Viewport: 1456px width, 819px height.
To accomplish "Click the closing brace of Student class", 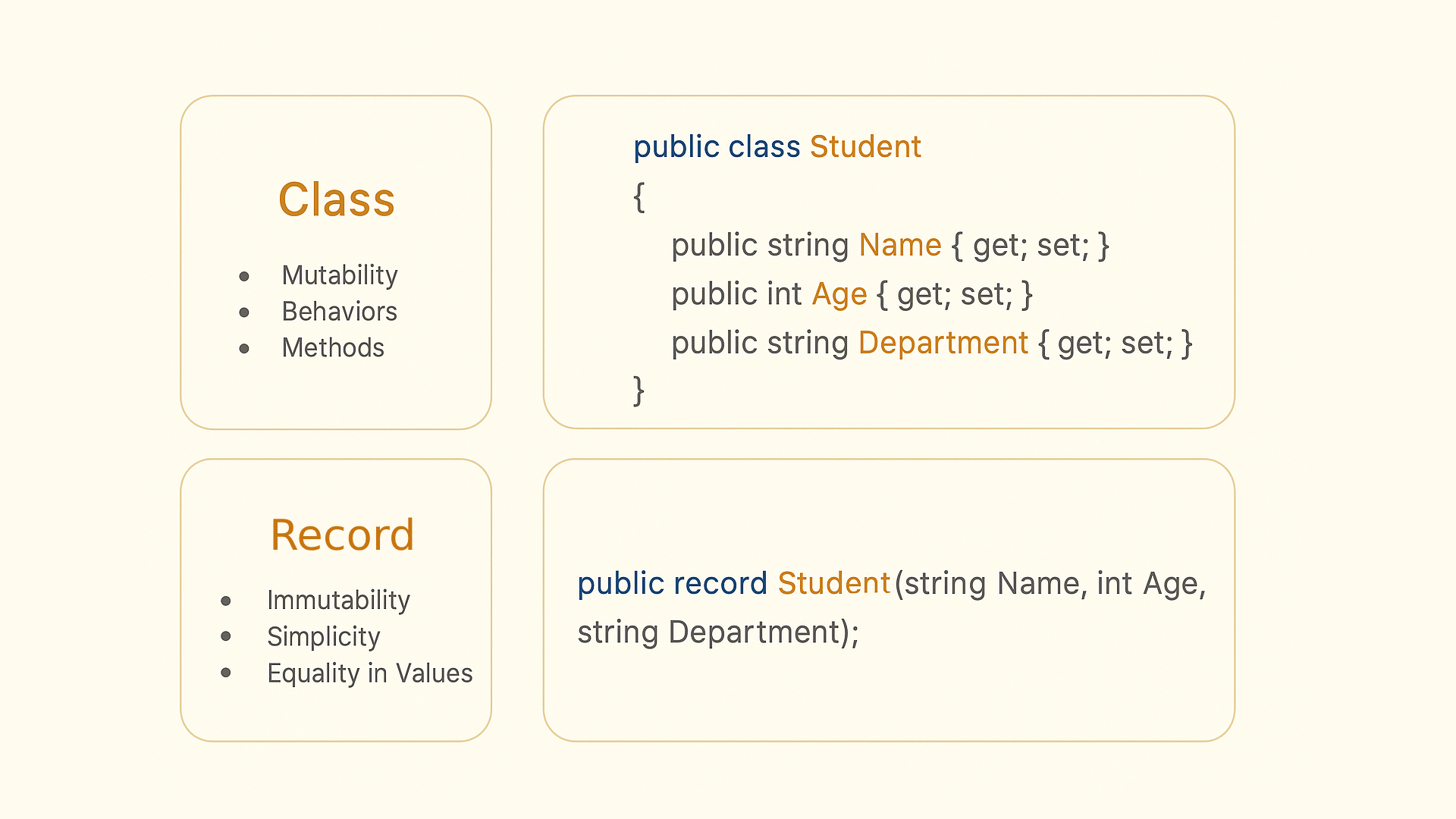I will click(639, 391).
